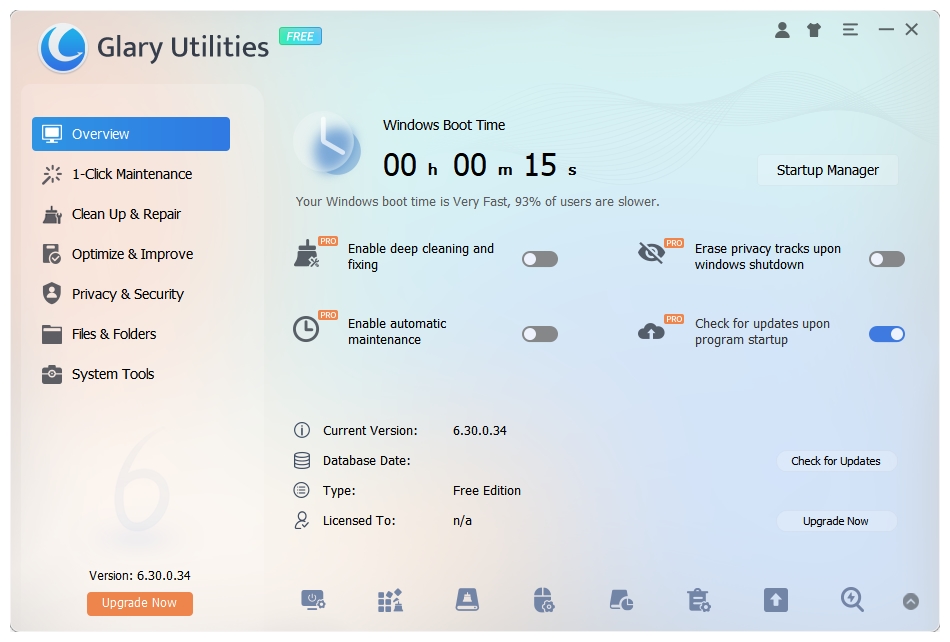Open the startup manager monitor icon in bottom toolbar
This screenshot has height=642, width=950.
(313, 600)
